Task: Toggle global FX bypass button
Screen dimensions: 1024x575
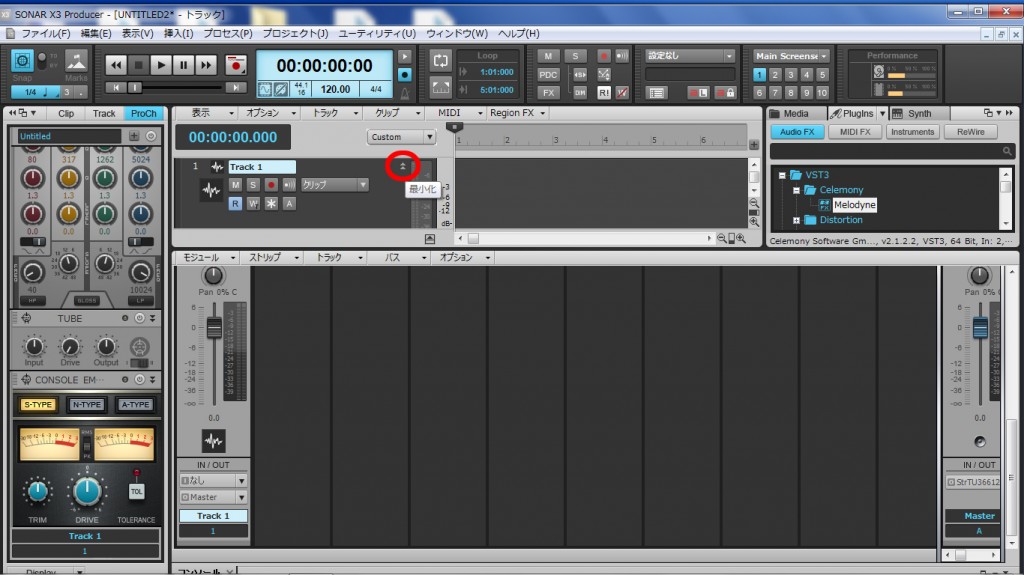Action: [x=548, y=93]
